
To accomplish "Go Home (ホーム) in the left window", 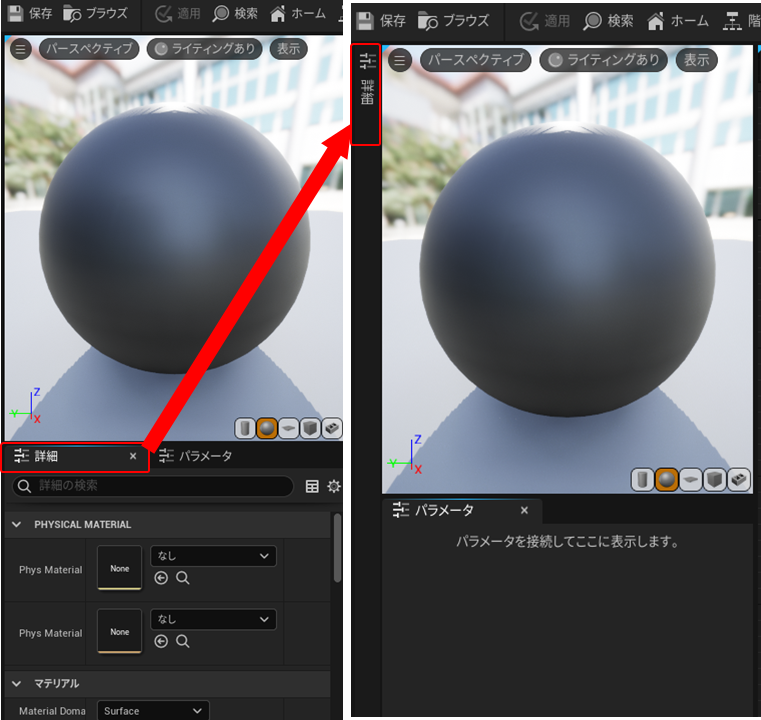I will click(298, 14).
